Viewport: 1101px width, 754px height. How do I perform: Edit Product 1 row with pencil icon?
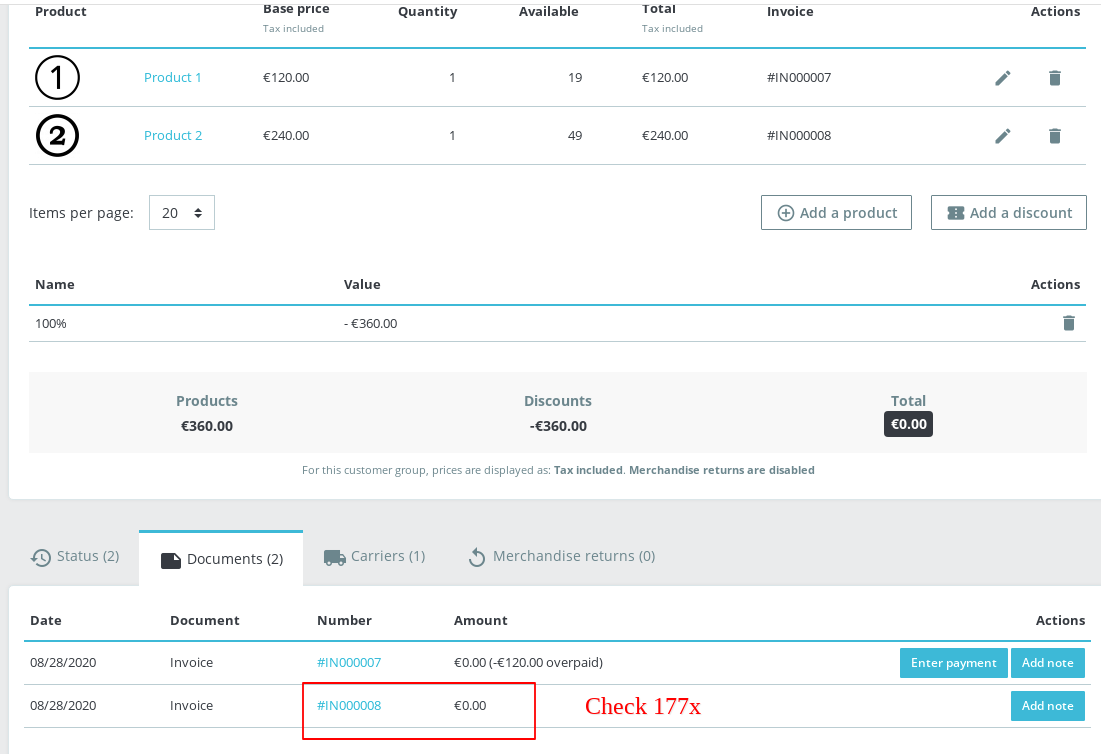click(1003, 78)
